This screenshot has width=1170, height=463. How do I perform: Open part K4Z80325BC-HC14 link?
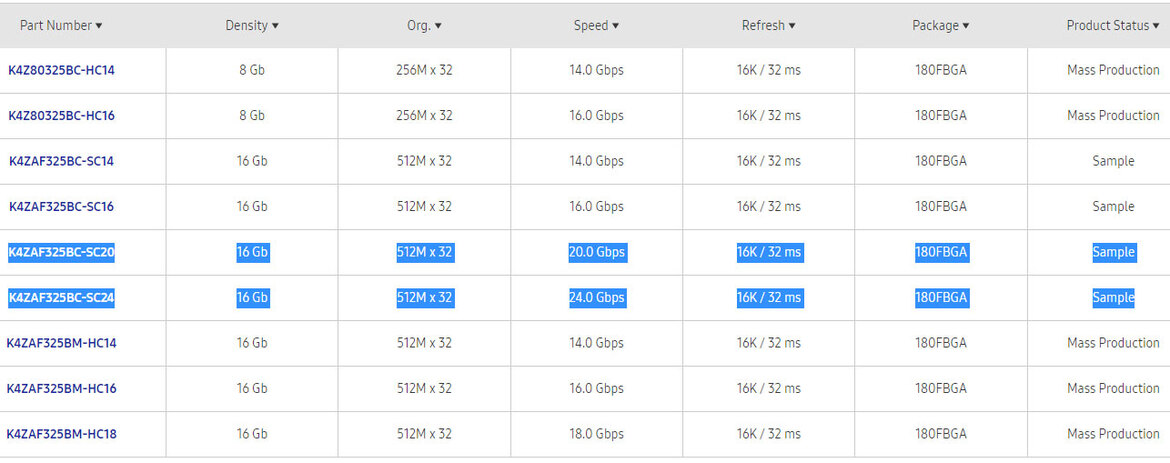click(61, 70)
